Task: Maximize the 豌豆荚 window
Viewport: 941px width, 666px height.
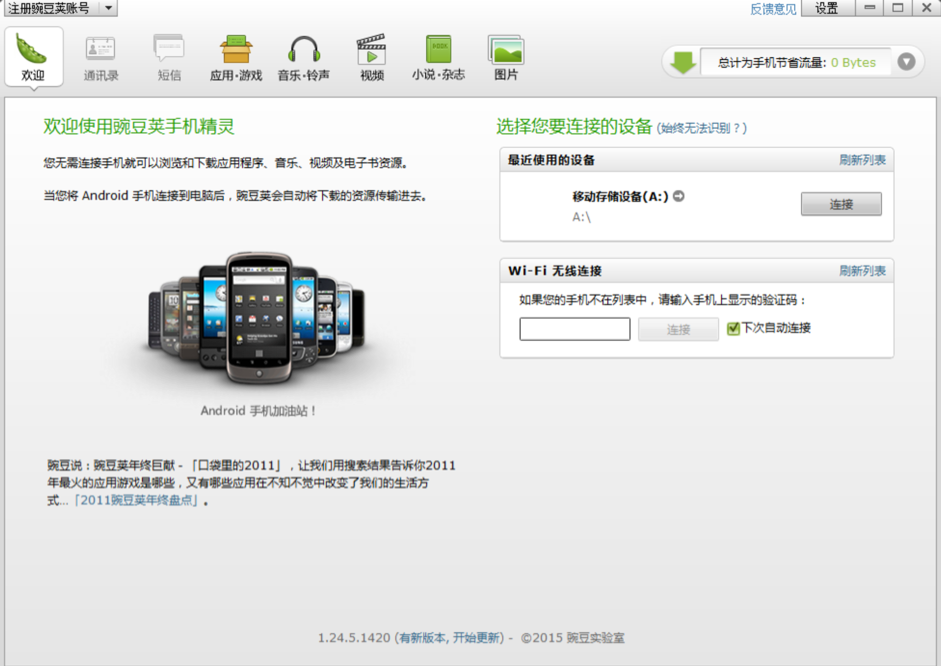Action: [x=898, y=8]
